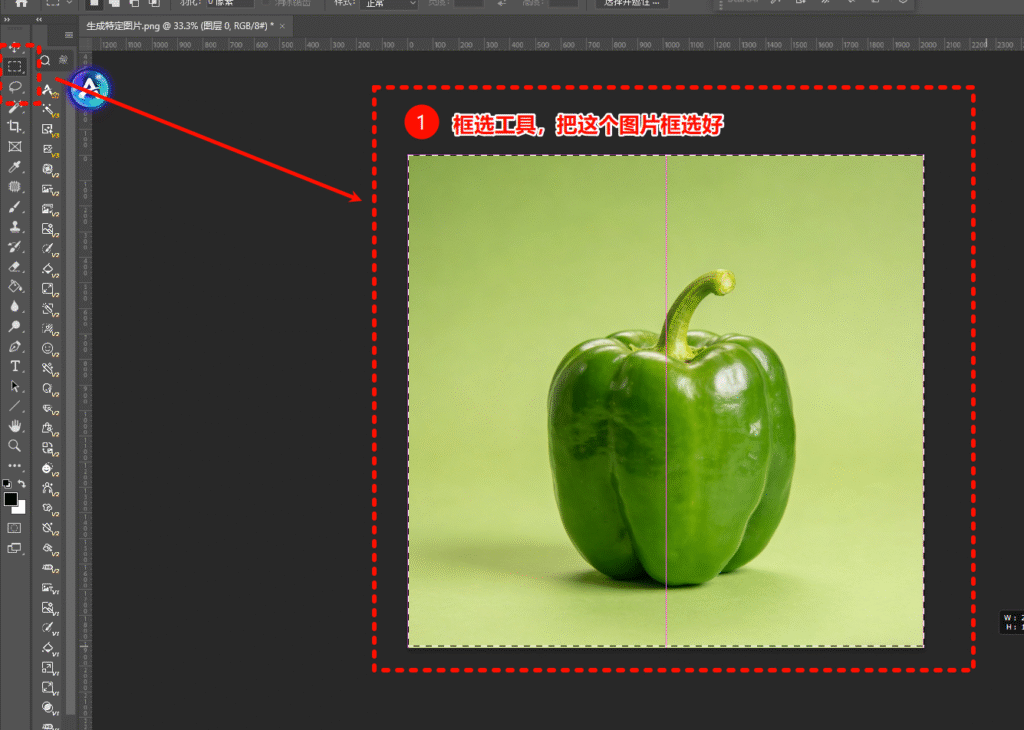The image size is (1024, 730).
Task: Select the Rectangular Marquee tool
Action: pos(15,67)
